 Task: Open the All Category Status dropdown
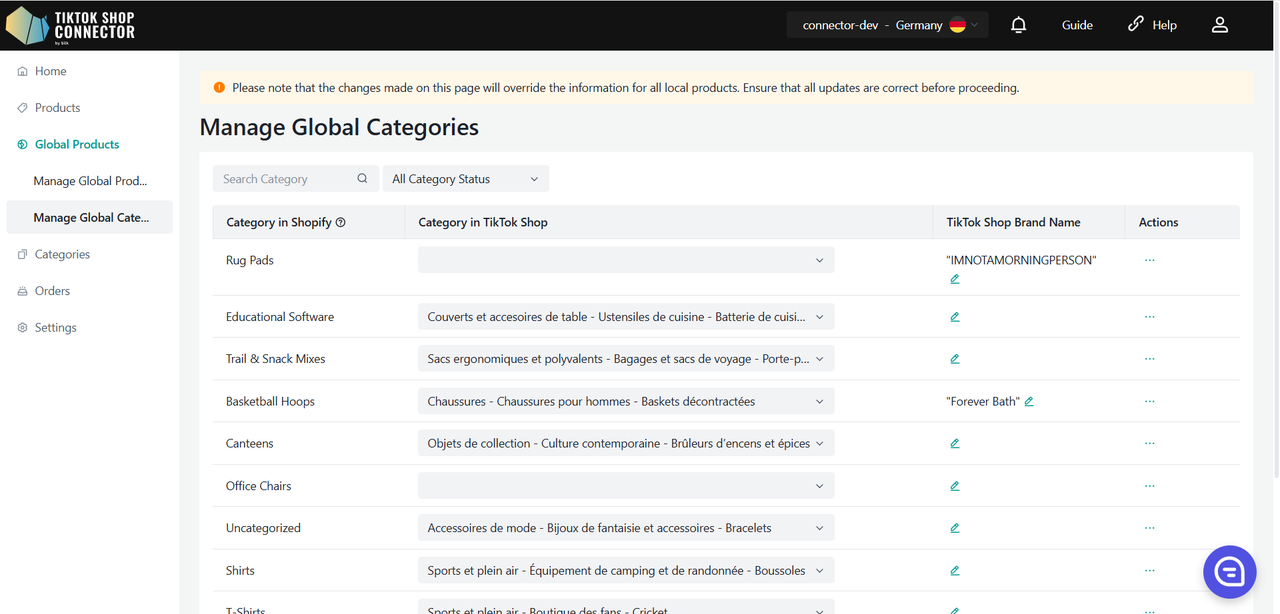tap(465, 179)
